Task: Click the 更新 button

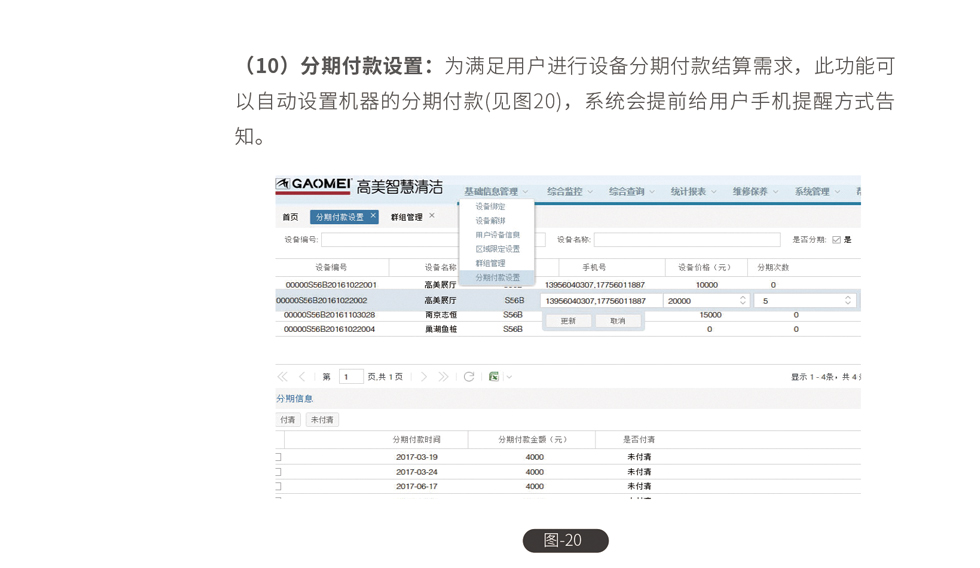Action: click(x=568, y=321)
